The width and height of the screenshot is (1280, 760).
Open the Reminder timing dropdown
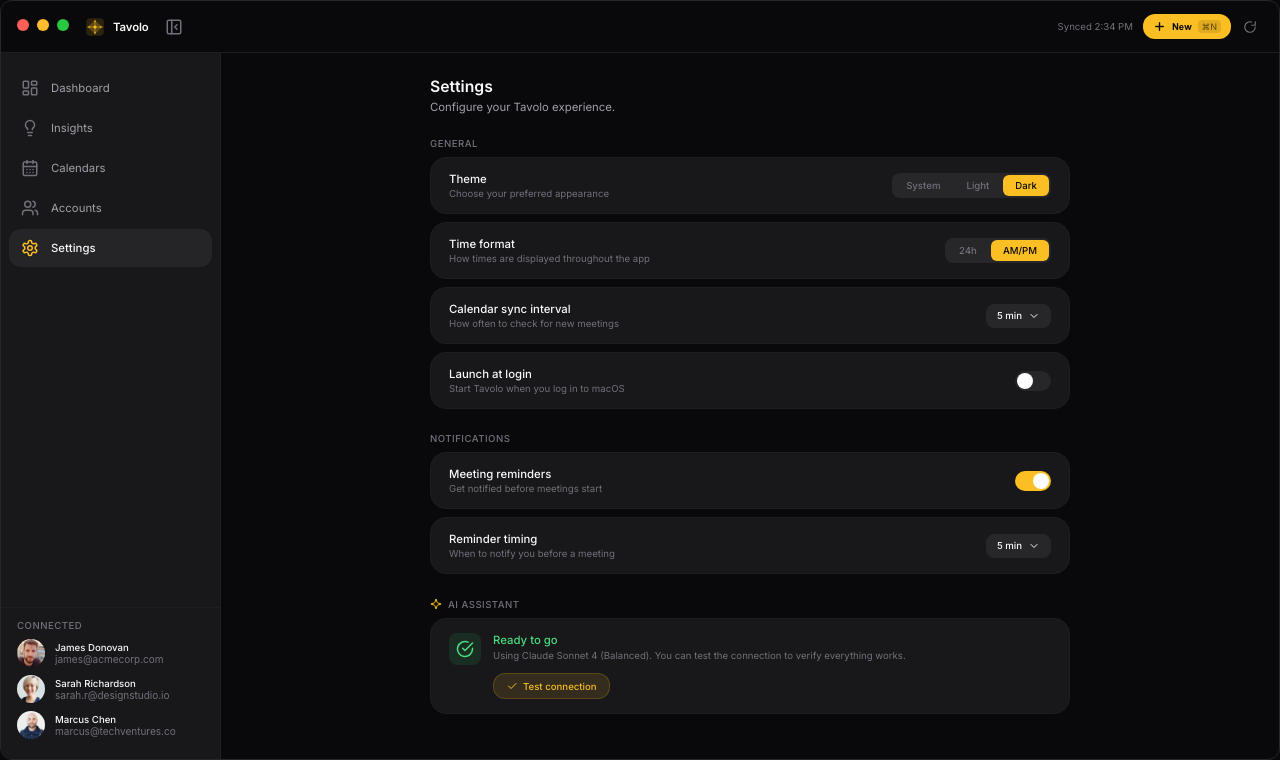[x=1018, y=546]
